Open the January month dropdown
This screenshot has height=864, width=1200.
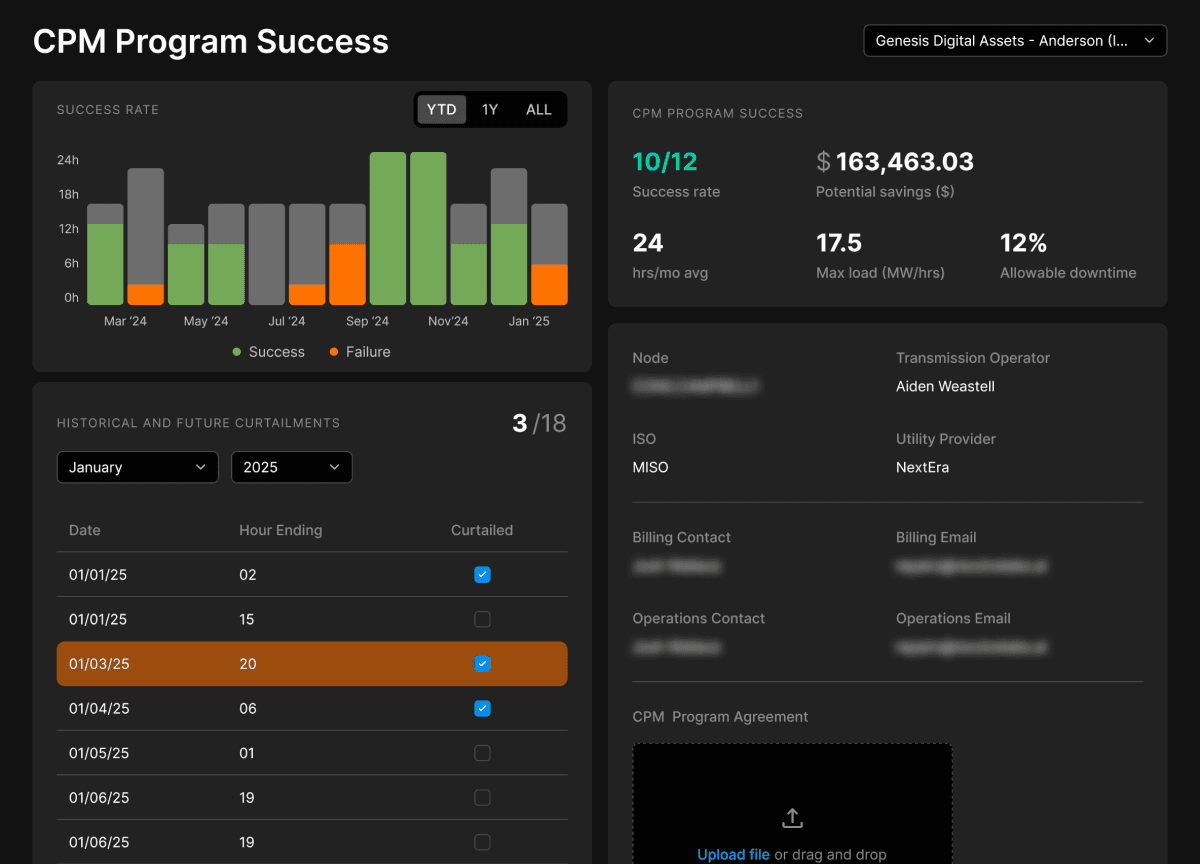[137, 467]
